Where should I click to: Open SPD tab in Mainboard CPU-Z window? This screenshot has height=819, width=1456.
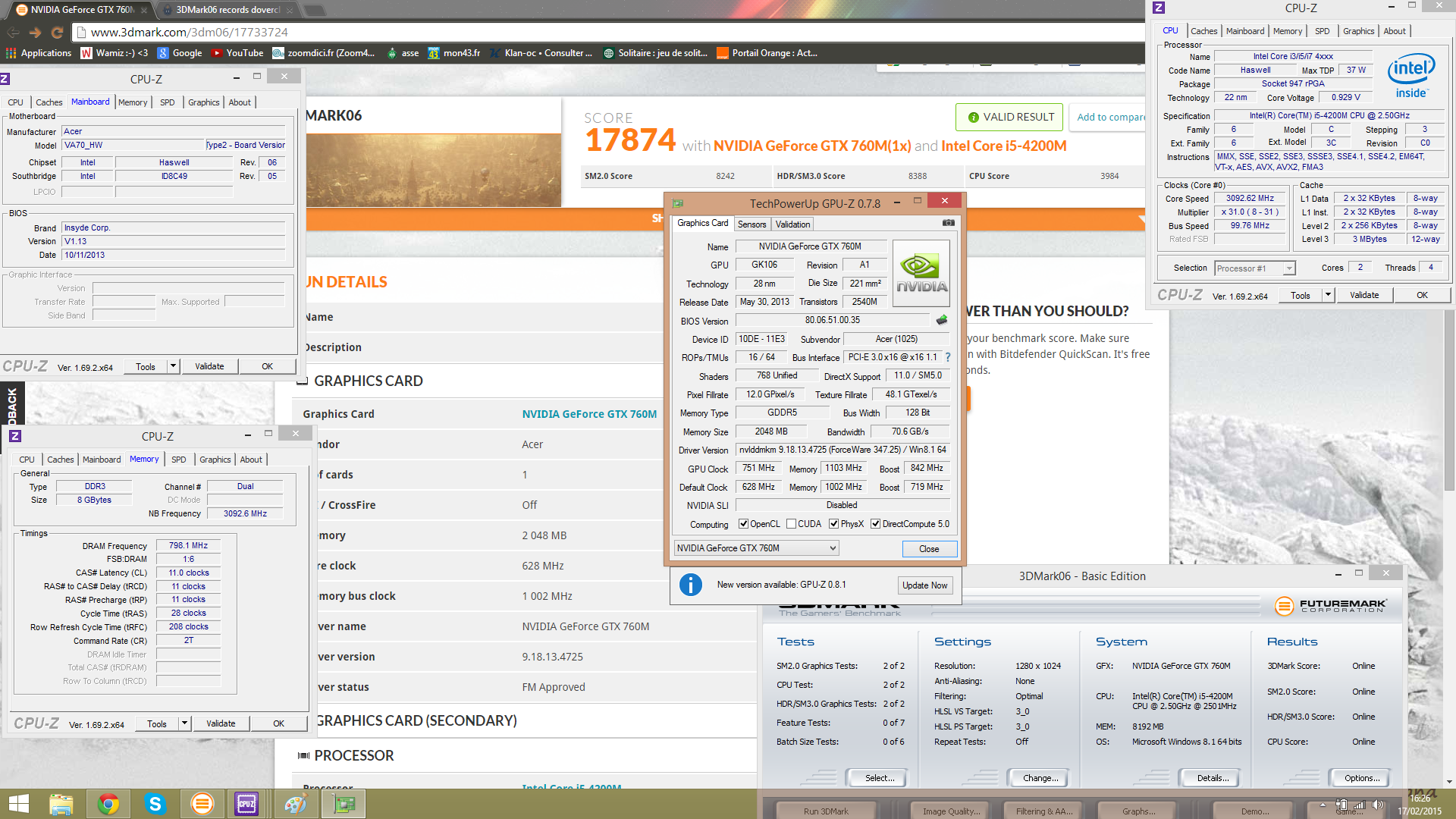pos(168,102)
